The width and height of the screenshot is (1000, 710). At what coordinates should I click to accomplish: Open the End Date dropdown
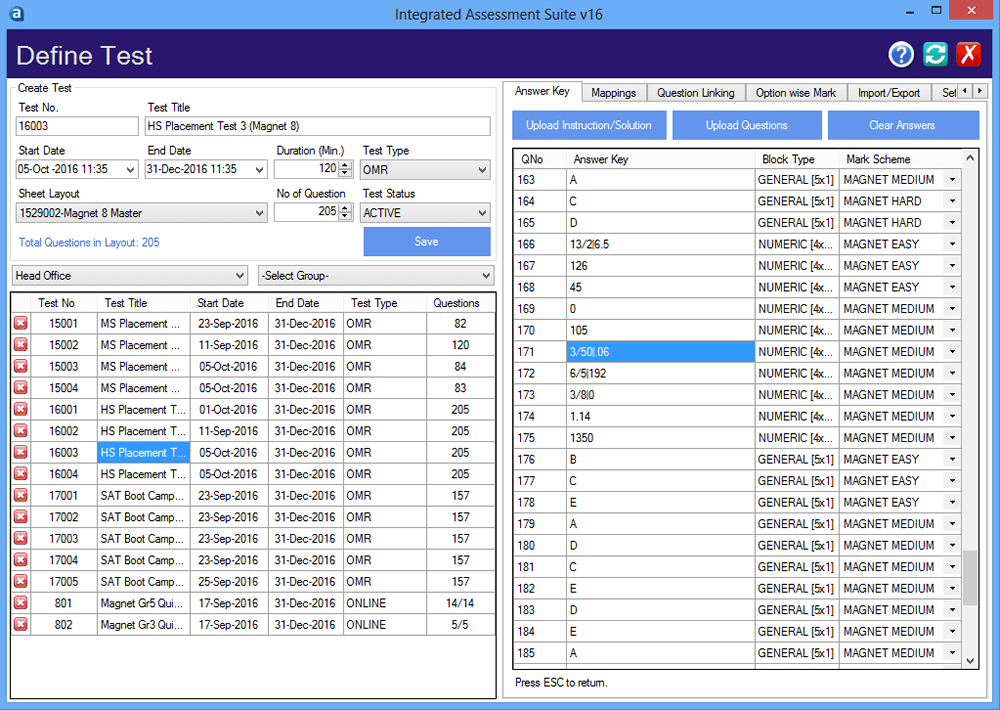tap(259, 170)
